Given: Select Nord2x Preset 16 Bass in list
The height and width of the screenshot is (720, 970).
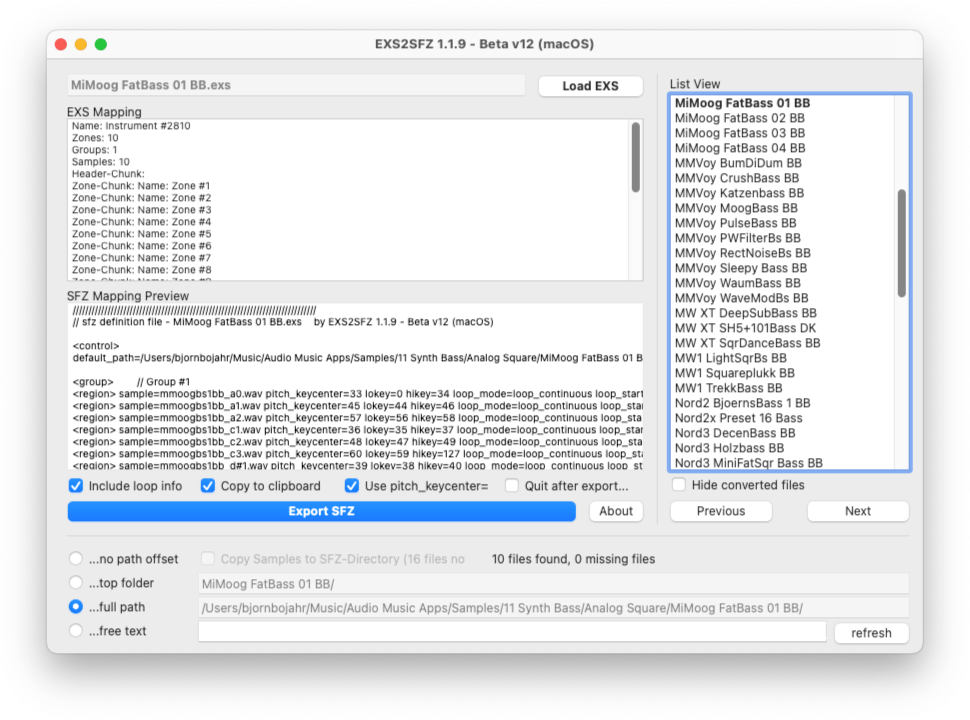Looking at the screenshot, I should [739, 418].
